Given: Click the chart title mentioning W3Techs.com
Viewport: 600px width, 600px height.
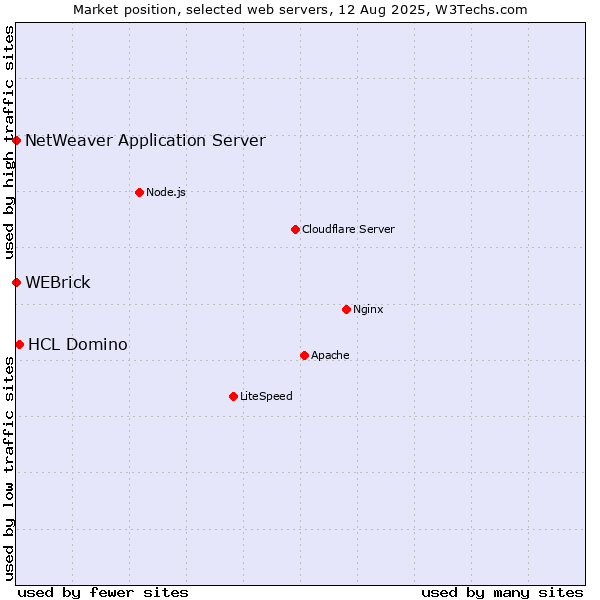Looking at the screenshot, I should coord(300,10).
